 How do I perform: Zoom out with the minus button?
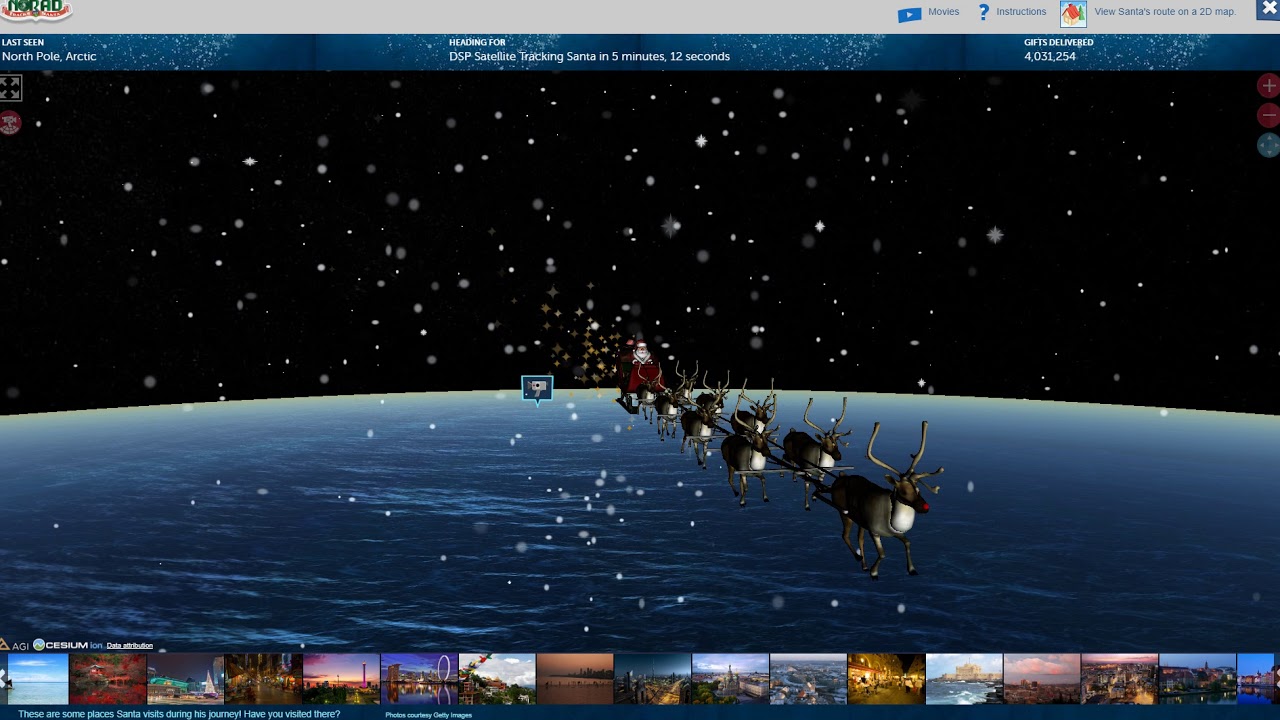1268,115
